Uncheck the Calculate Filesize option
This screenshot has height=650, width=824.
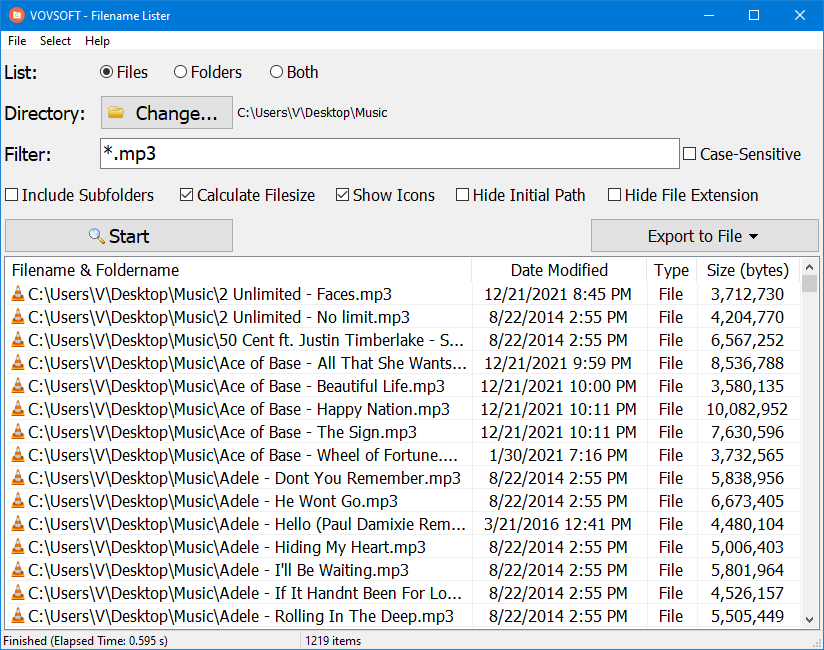click(186, 195)
